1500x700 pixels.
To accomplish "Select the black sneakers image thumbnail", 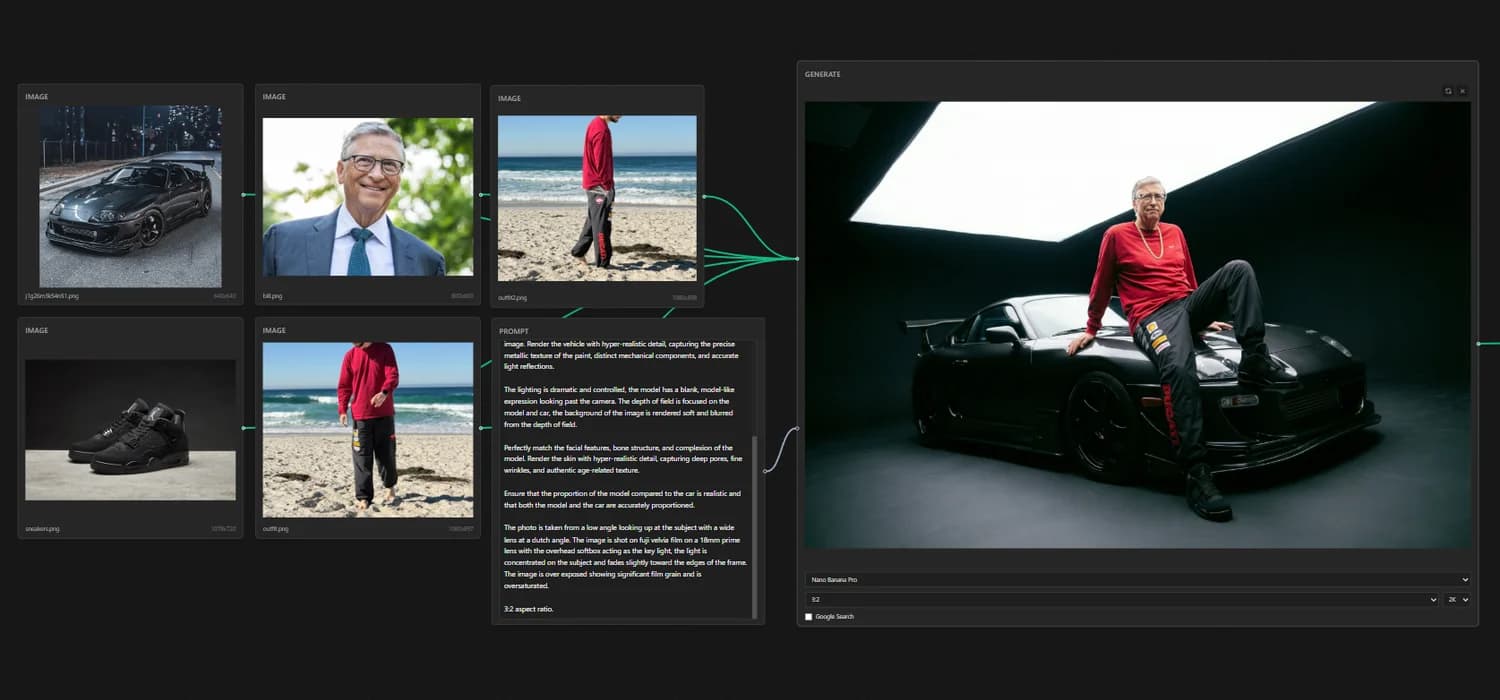I will tap(130, 430).
